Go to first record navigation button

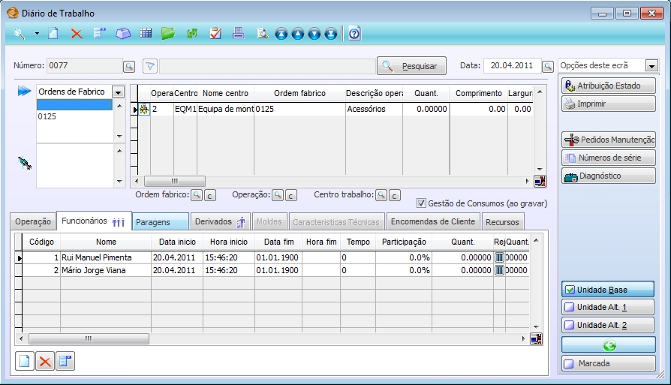click(x=281, y=34)
